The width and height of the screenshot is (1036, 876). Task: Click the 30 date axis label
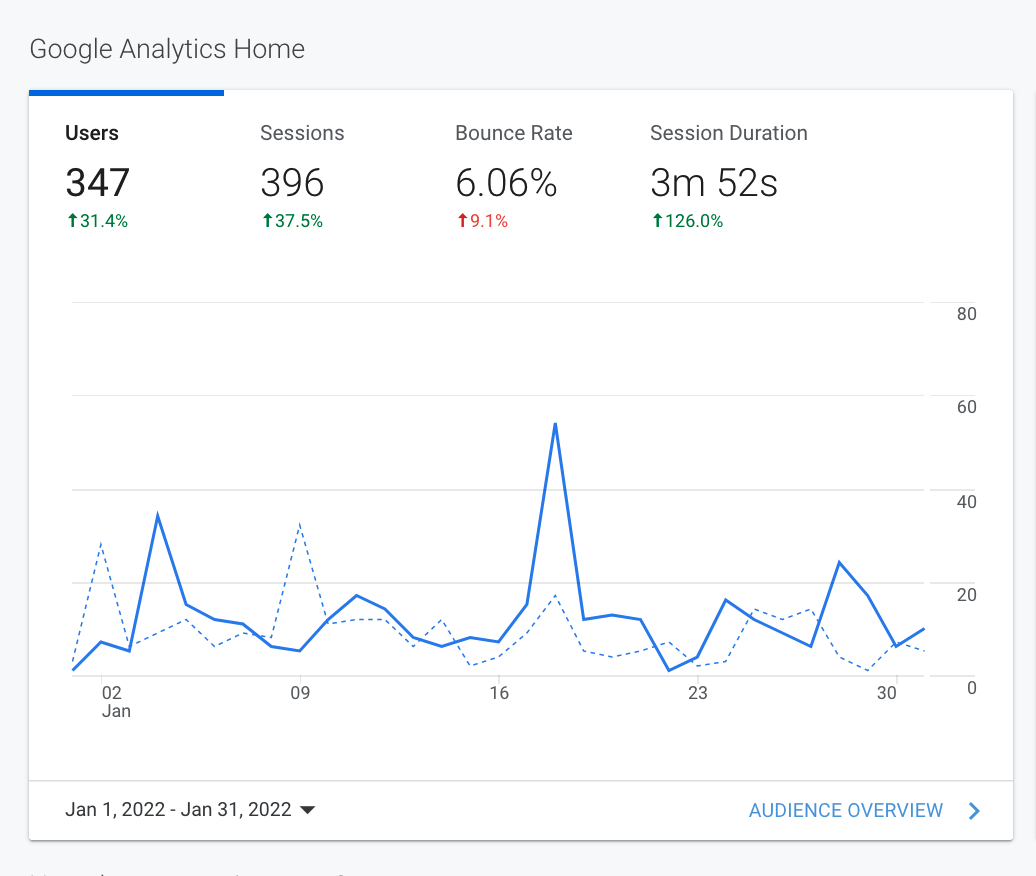[x=887, y=693]
